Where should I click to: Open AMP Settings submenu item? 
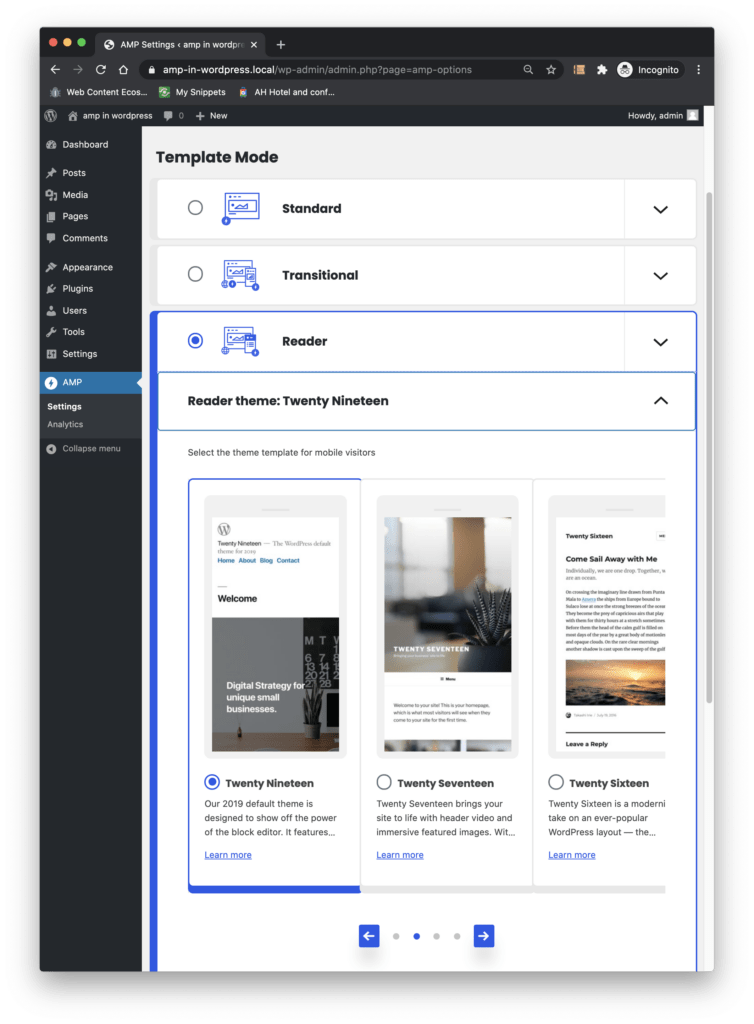coord(64,406)
